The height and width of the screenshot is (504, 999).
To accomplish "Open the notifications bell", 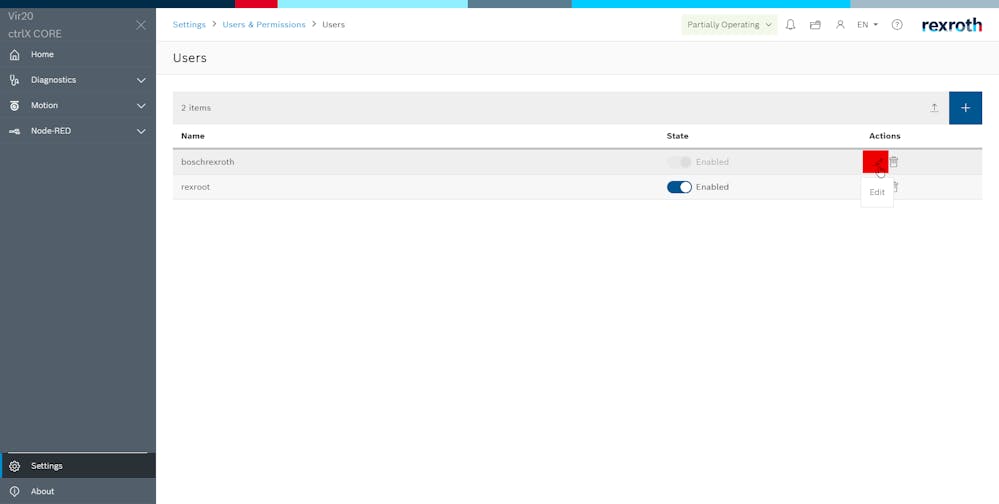I will [791, 25].
